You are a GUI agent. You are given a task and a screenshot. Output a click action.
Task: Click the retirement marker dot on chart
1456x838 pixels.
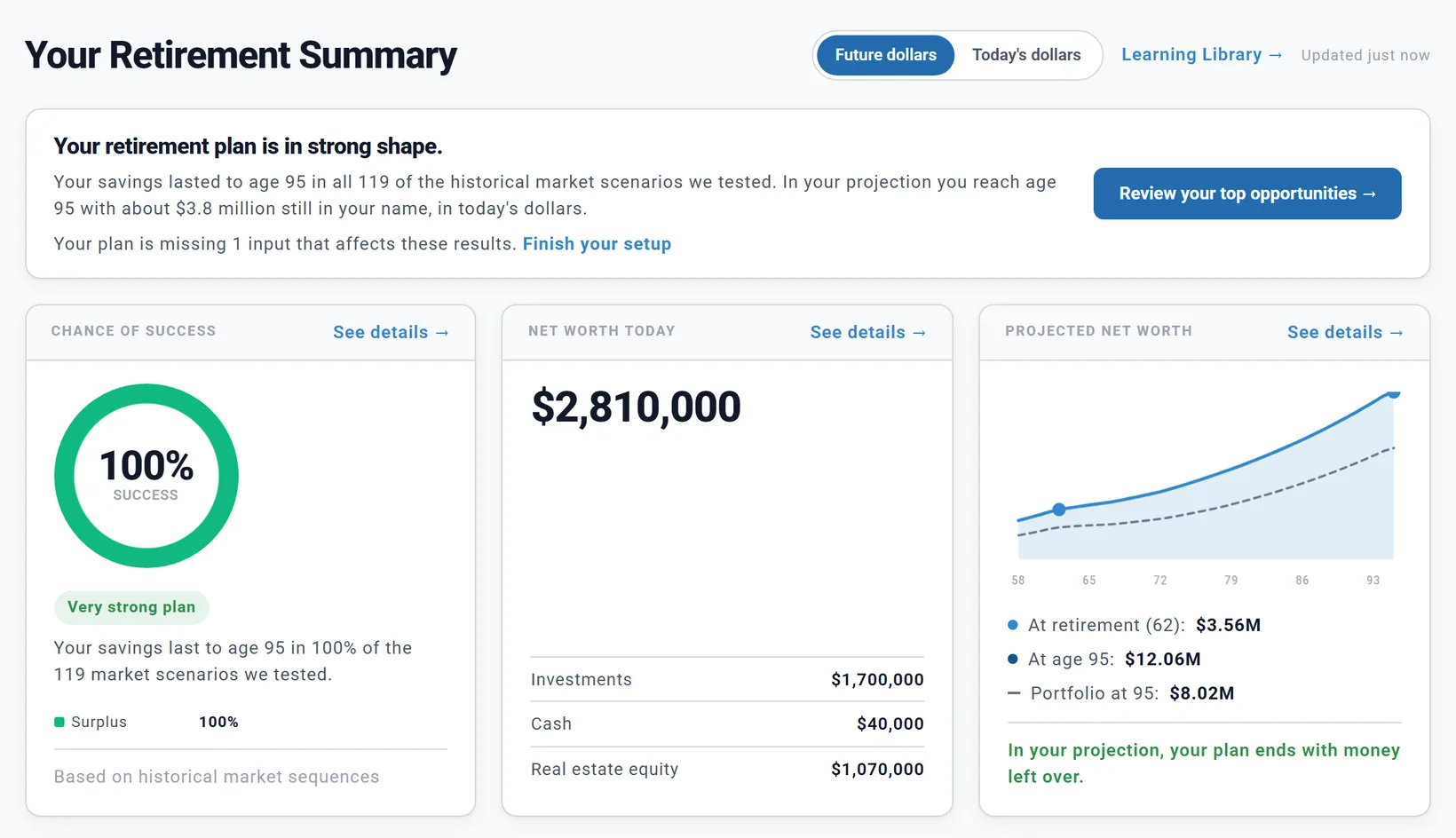pos(1058,510)
